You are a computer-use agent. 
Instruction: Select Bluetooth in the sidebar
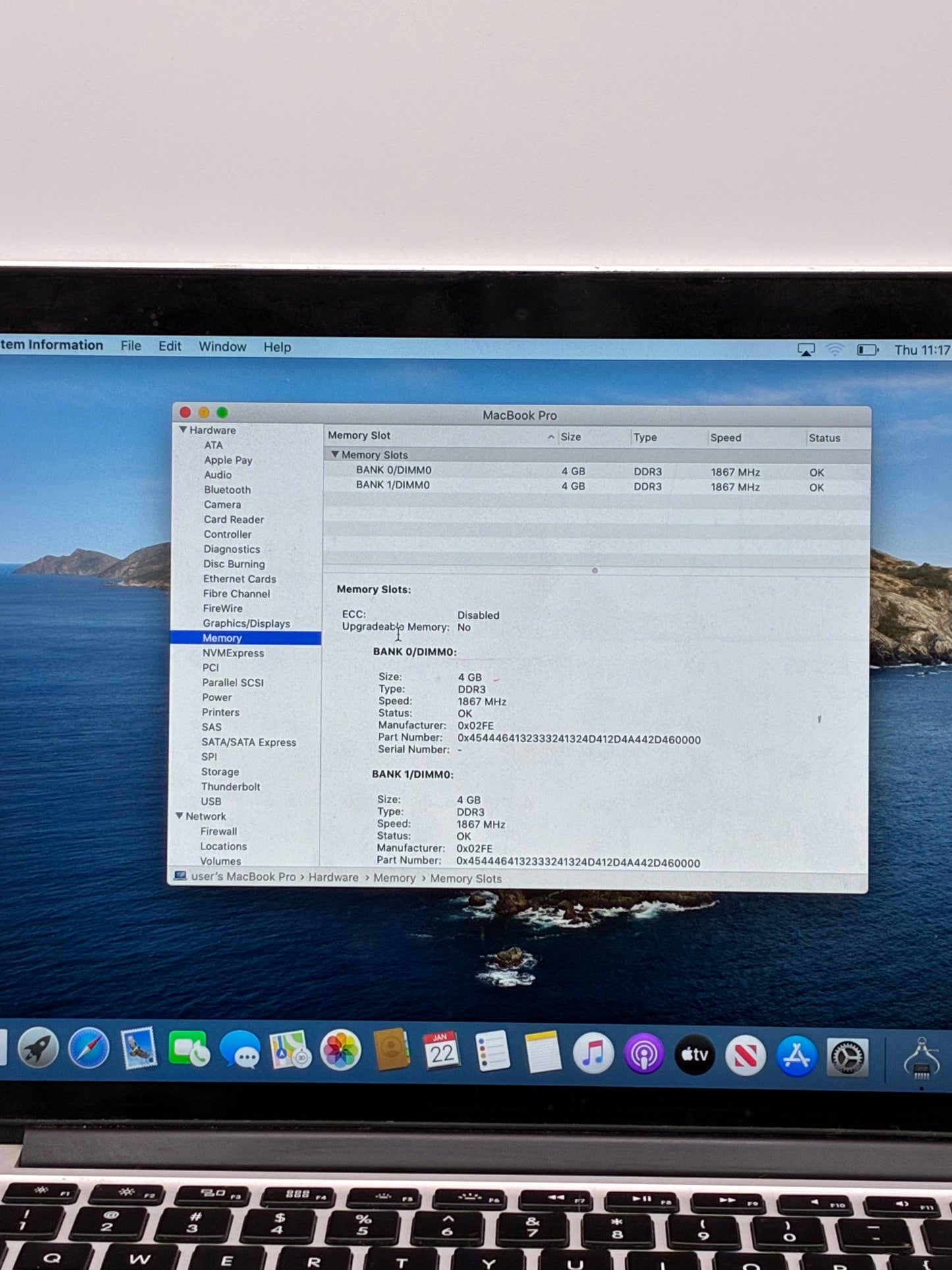(227, 490)
